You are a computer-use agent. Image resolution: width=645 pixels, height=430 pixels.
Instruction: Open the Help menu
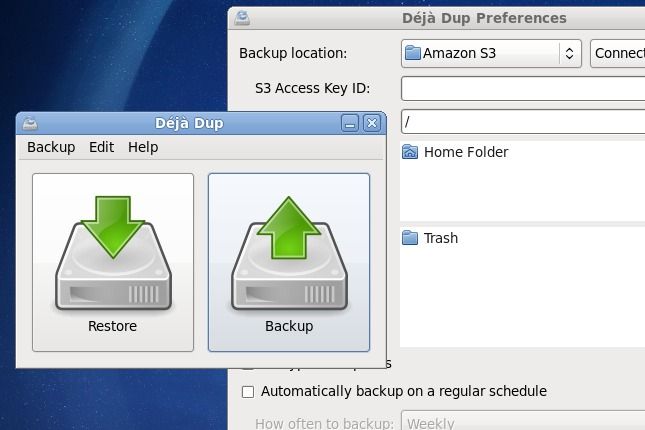click(143, 147)
